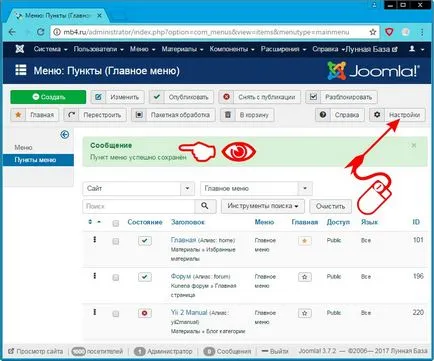Click drag handle of Главная row
This screenshot has height=361, width=434.
tap(95, 240)
